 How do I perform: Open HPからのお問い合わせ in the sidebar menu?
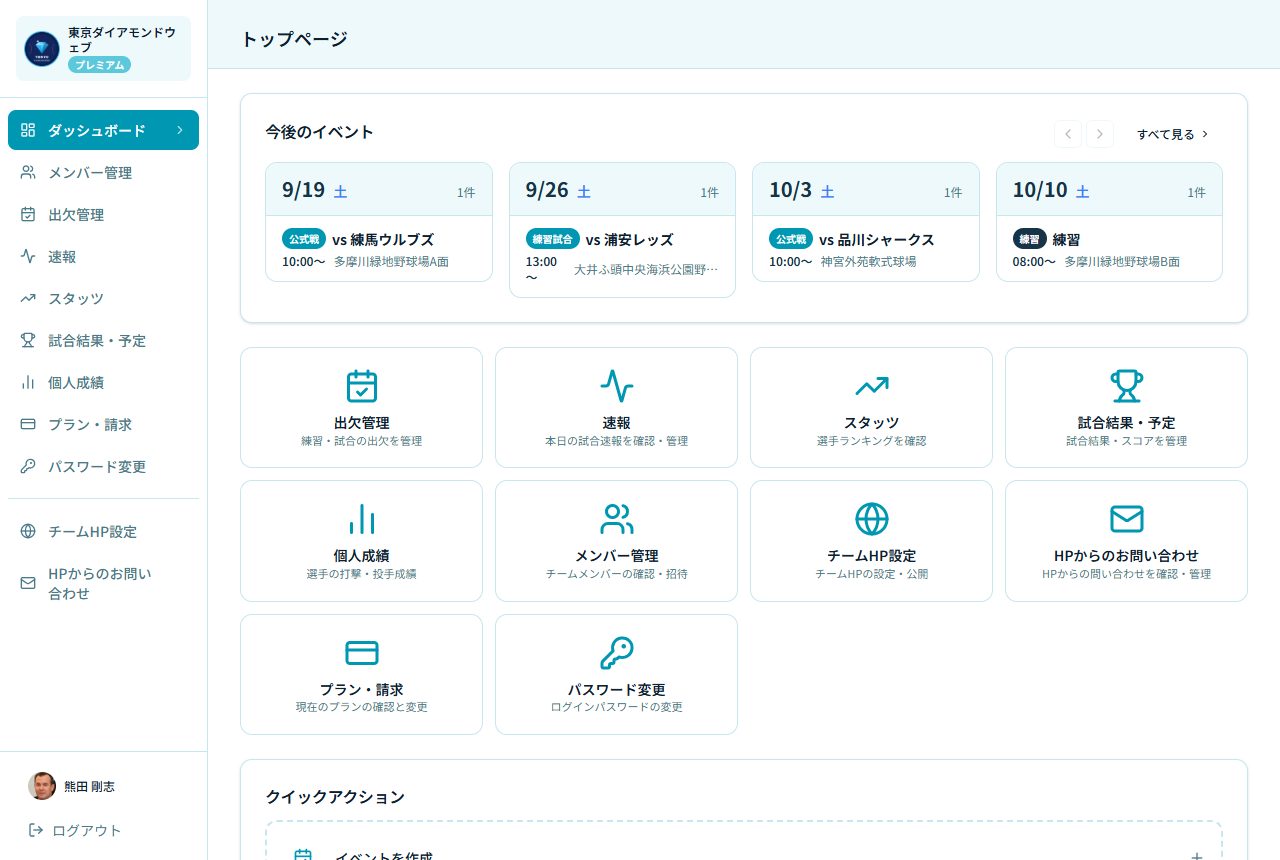point(104,584)
